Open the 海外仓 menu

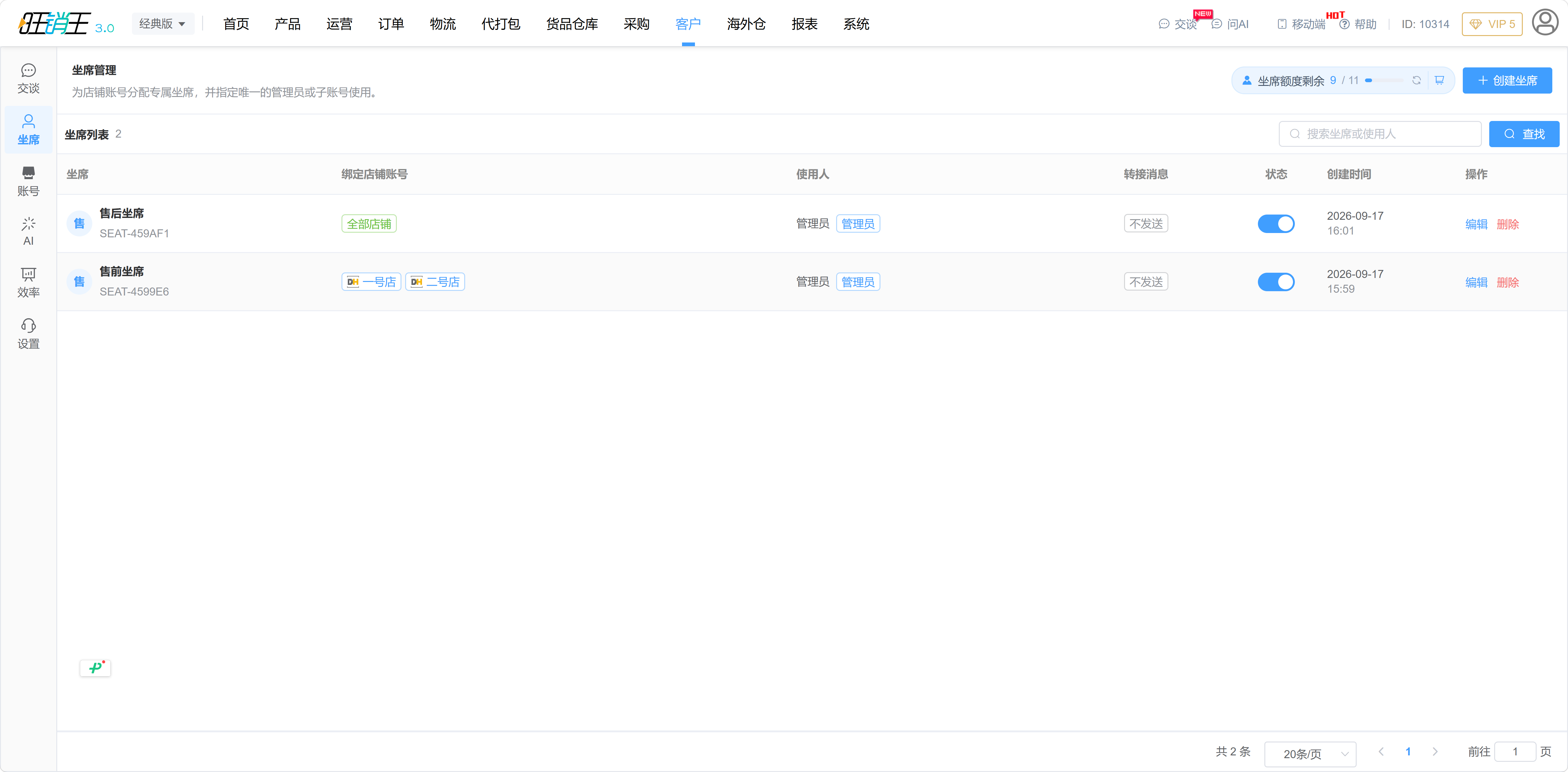(x=746, y=24)
